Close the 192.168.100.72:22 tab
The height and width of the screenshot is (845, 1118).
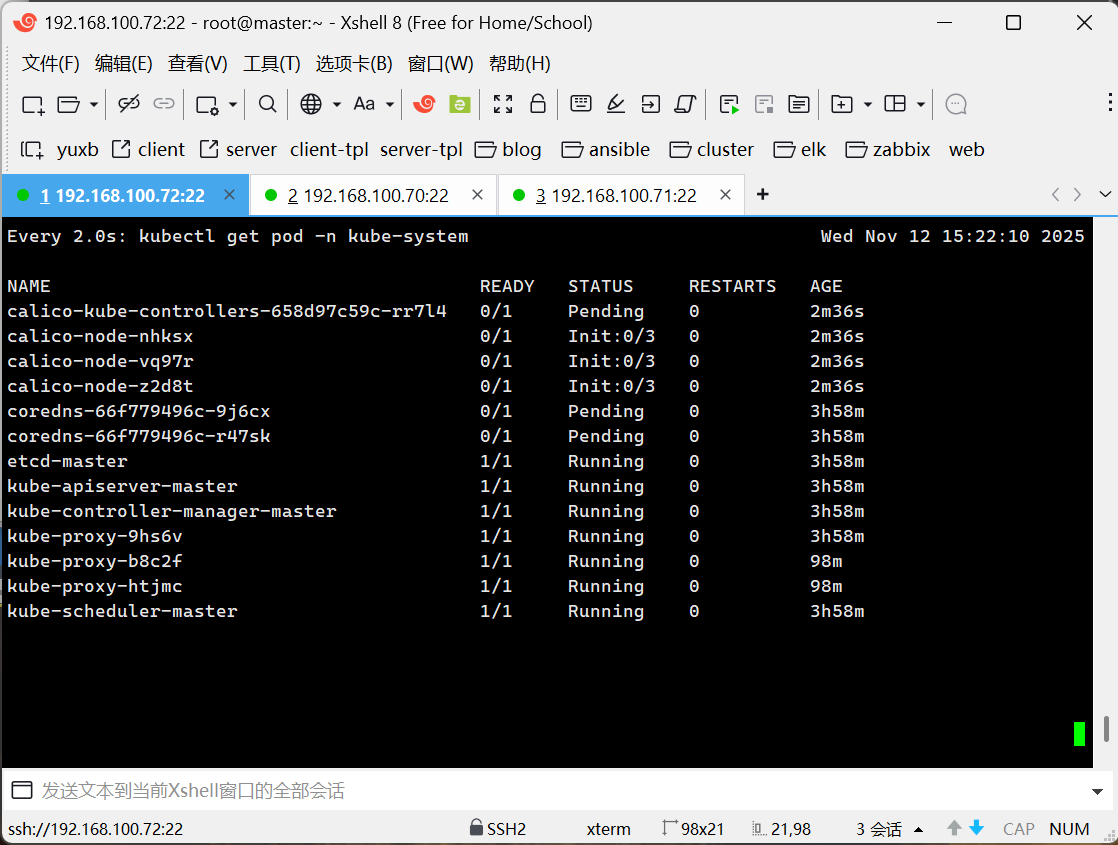pyautogui.click(x=230, y=195)
